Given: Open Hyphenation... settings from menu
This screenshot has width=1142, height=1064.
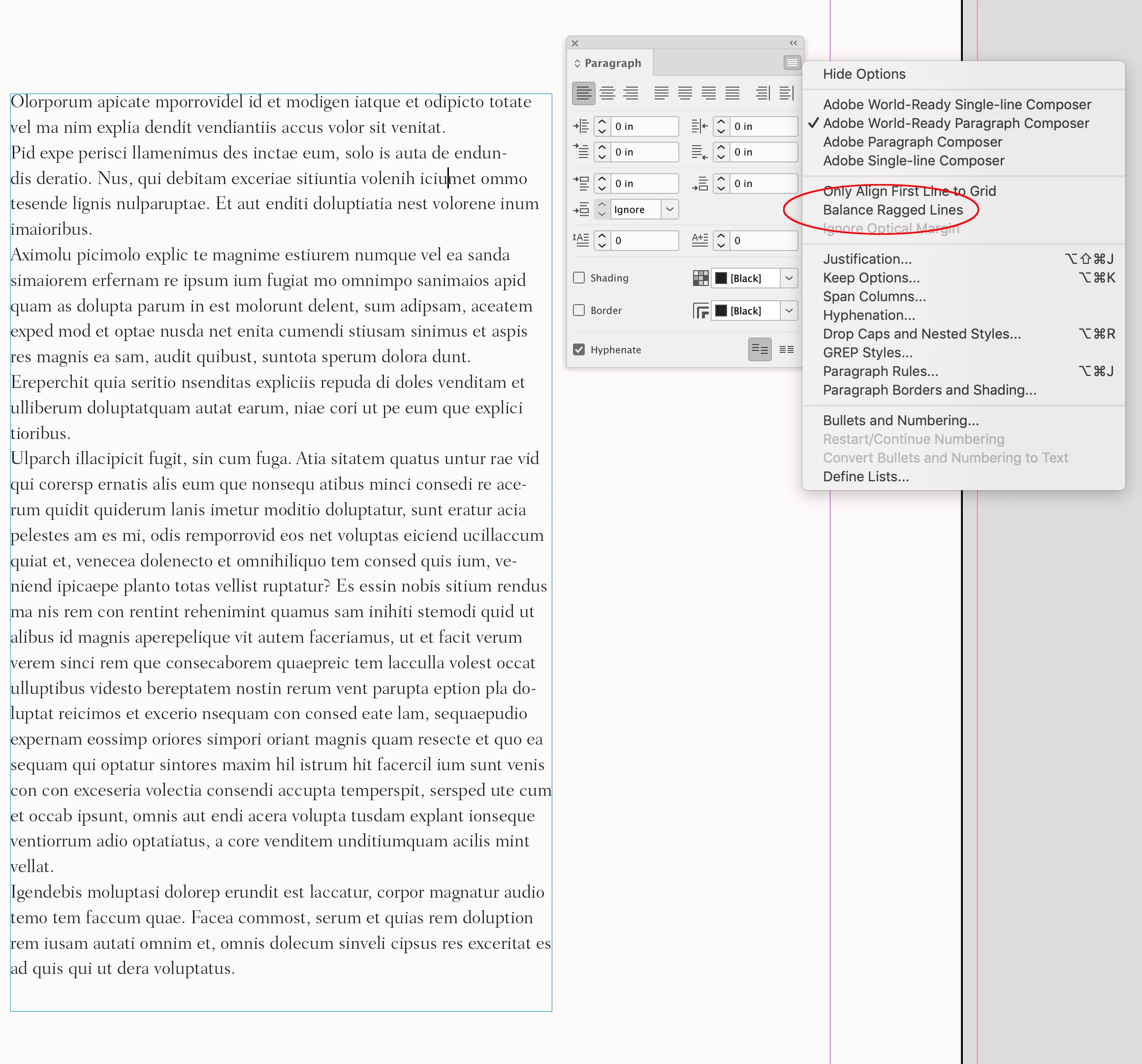Looking at the screenshot, I should tap(869, 315).
